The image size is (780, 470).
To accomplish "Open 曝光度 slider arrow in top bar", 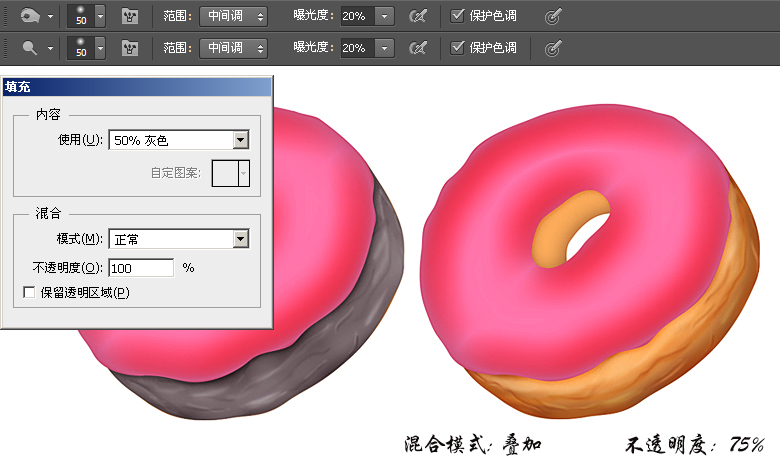I will pyautogui.click(x=385, y=16).
